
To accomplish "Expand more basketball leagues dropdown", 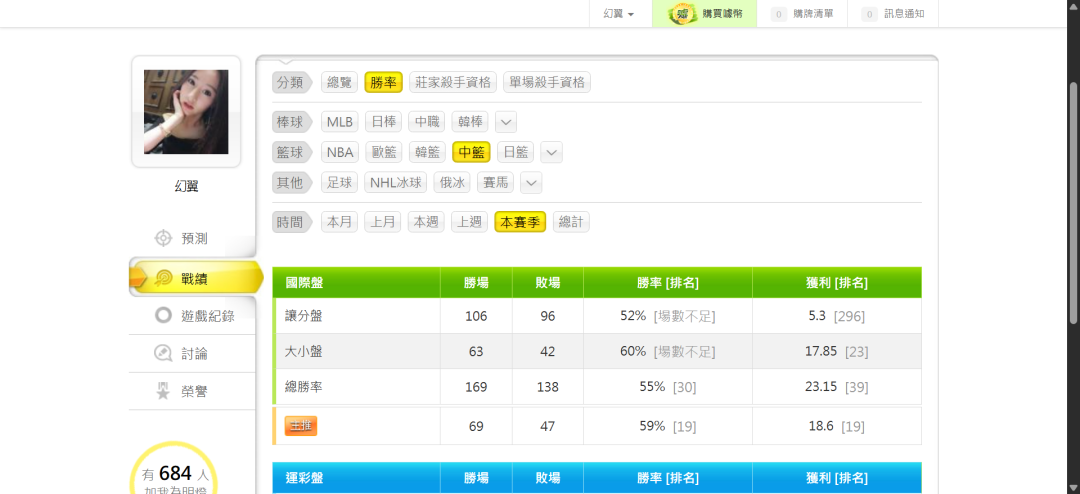I will click(x=551, y=152).
